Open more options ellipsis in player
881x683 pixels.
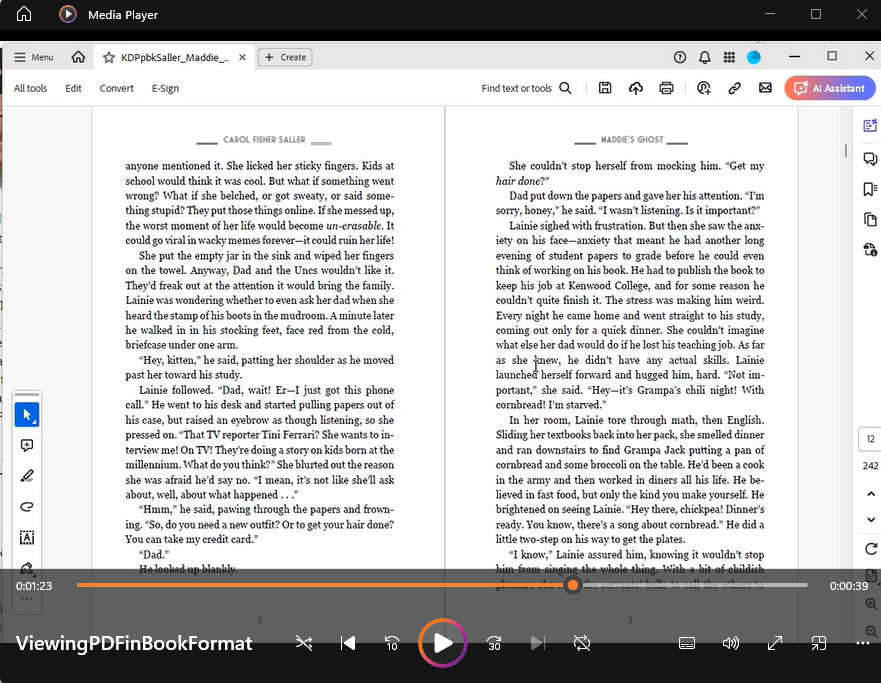(x=862, y=643)
